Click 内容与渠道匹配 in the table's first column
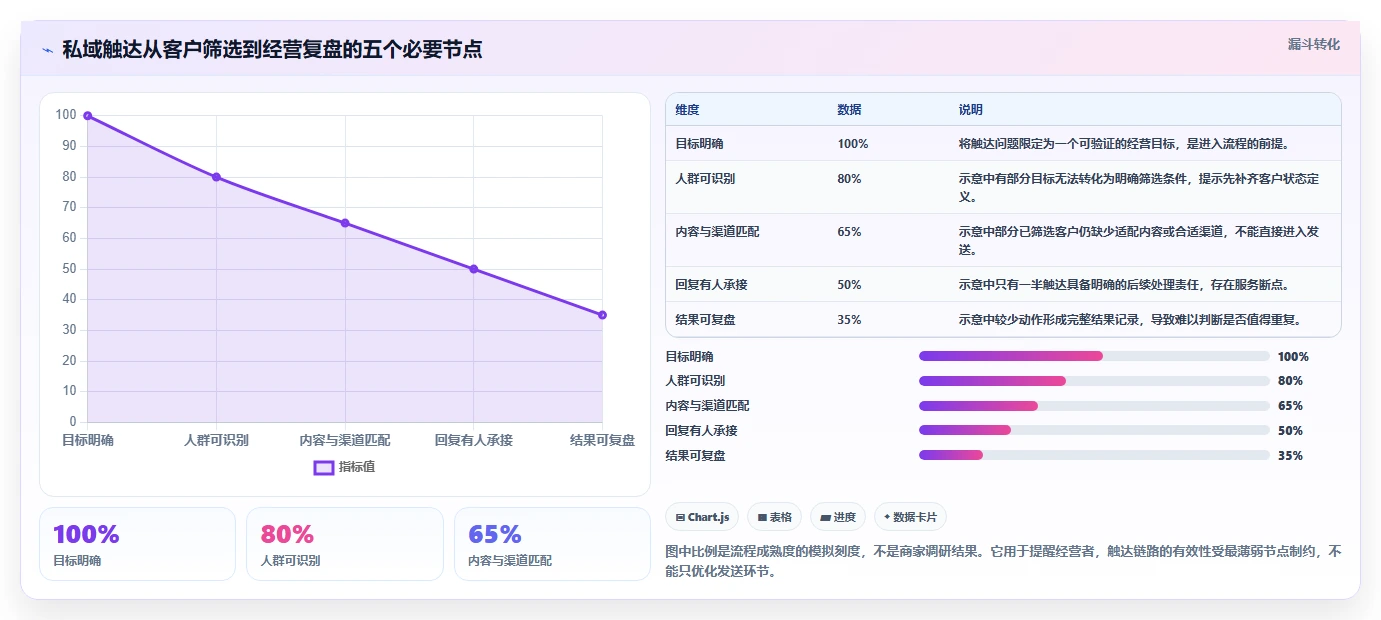Screen dimensions: 1381x620 [717, 232]
